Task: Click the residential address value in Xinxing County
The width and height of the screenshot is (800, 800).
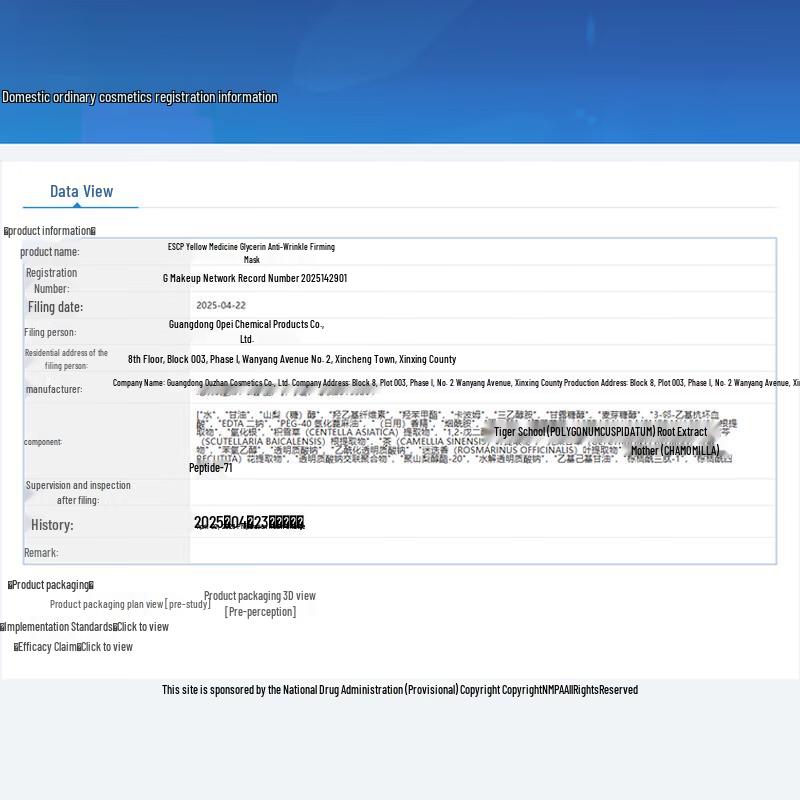Action: [x=292, y=359]
